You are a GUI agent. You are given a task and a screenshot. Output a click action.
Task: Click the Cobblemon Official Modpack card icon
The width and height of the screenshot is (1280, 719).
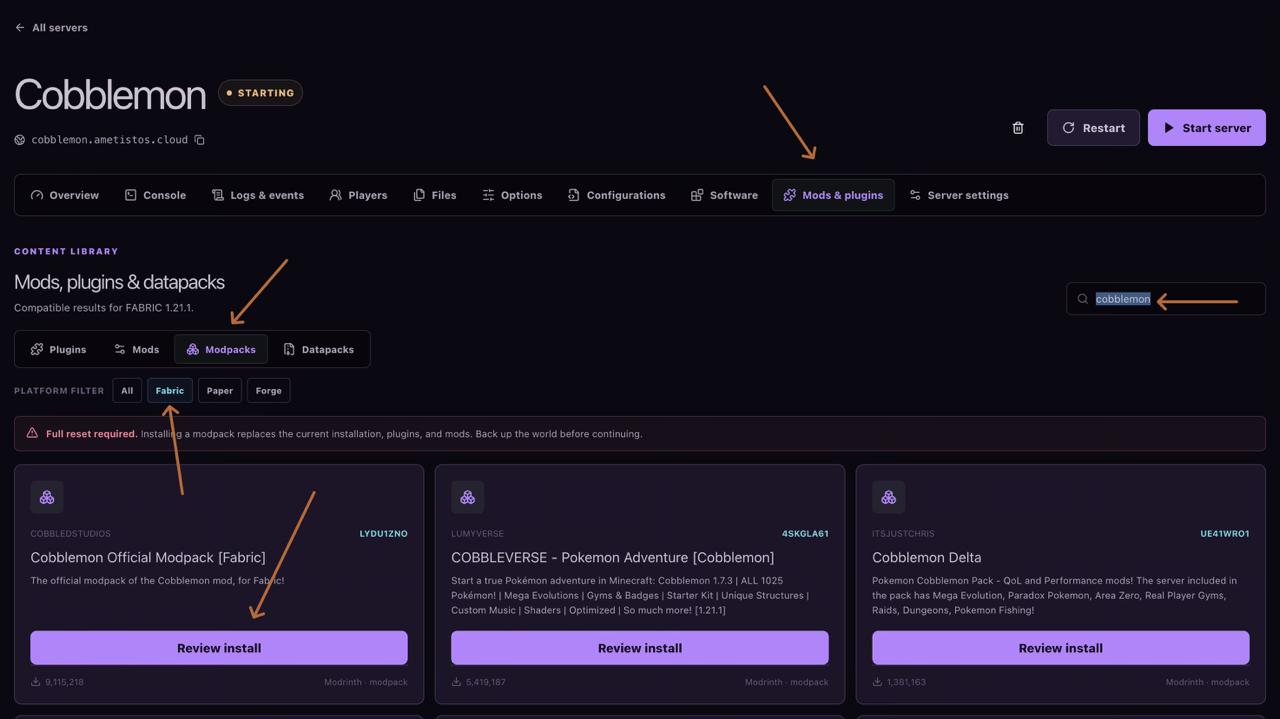pos(47,497)
